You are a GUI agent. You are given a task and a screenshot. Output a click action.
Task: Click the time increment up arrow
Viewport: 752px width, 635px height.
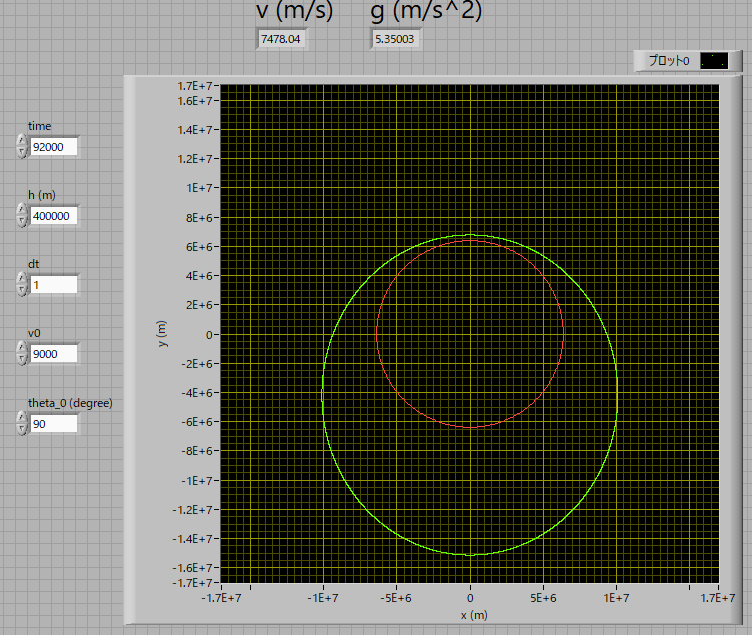[x=22, y=141]
